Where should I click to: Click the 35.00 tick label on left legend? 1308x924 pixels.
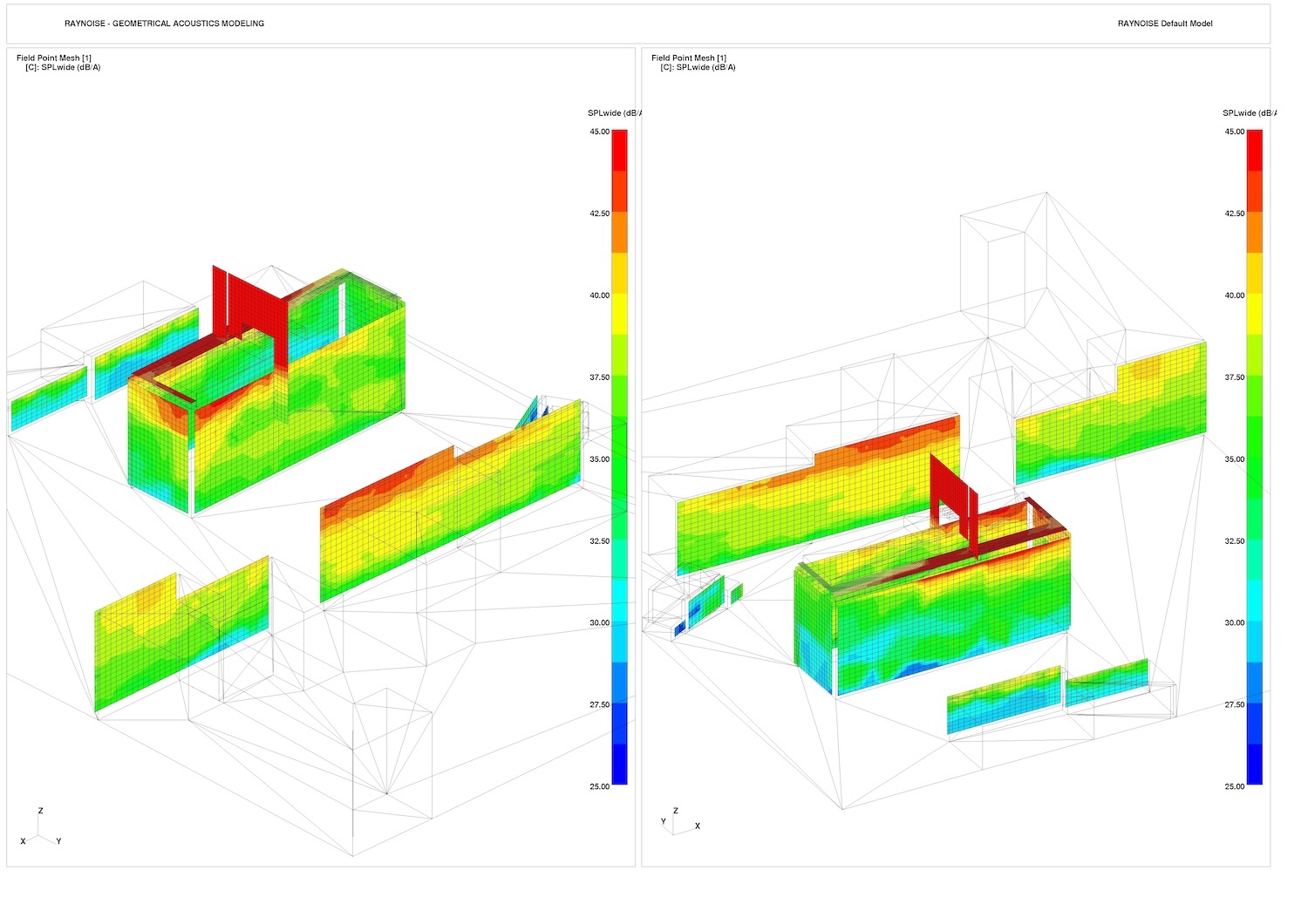click(x=599, y=459)
